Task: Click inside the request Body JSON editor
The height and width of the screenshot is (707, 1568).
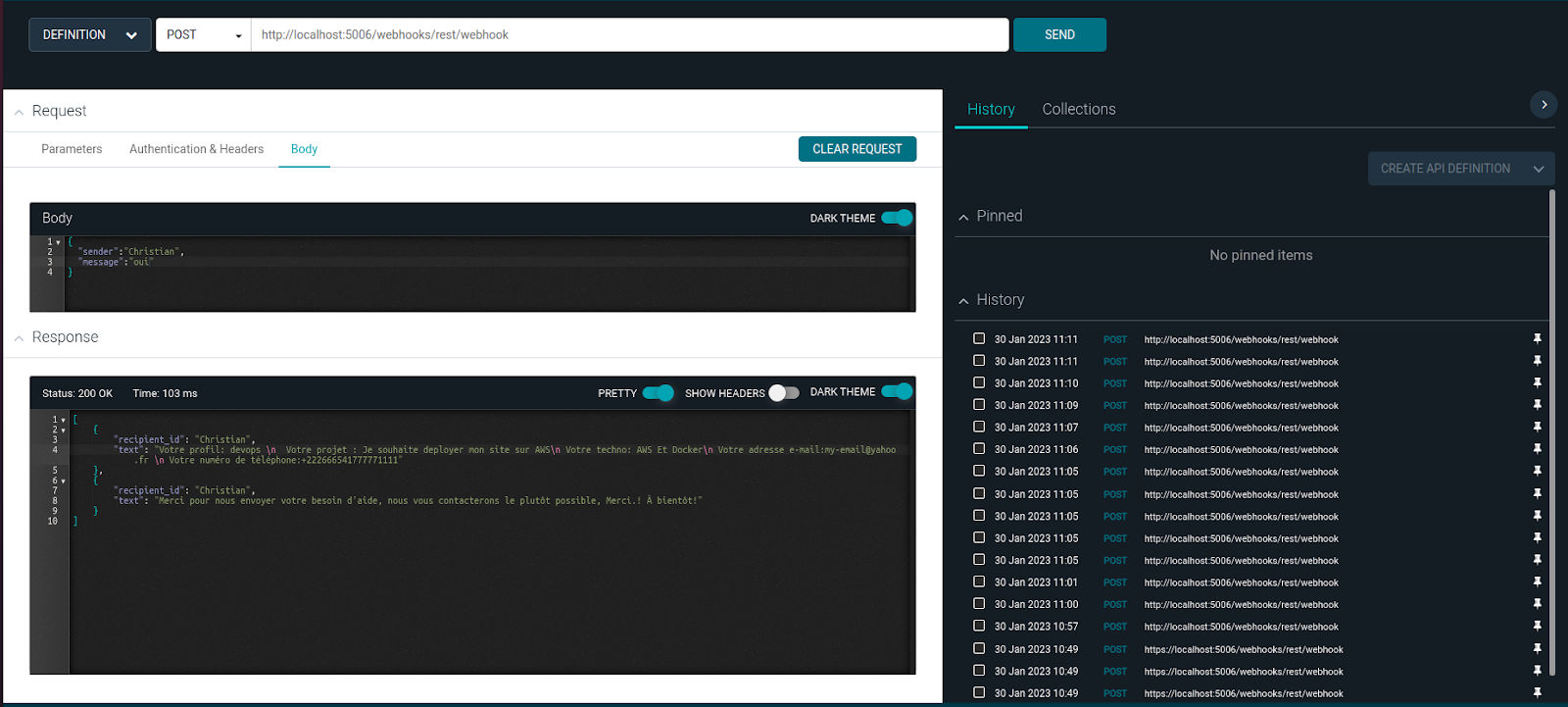Action: (490, 274)
